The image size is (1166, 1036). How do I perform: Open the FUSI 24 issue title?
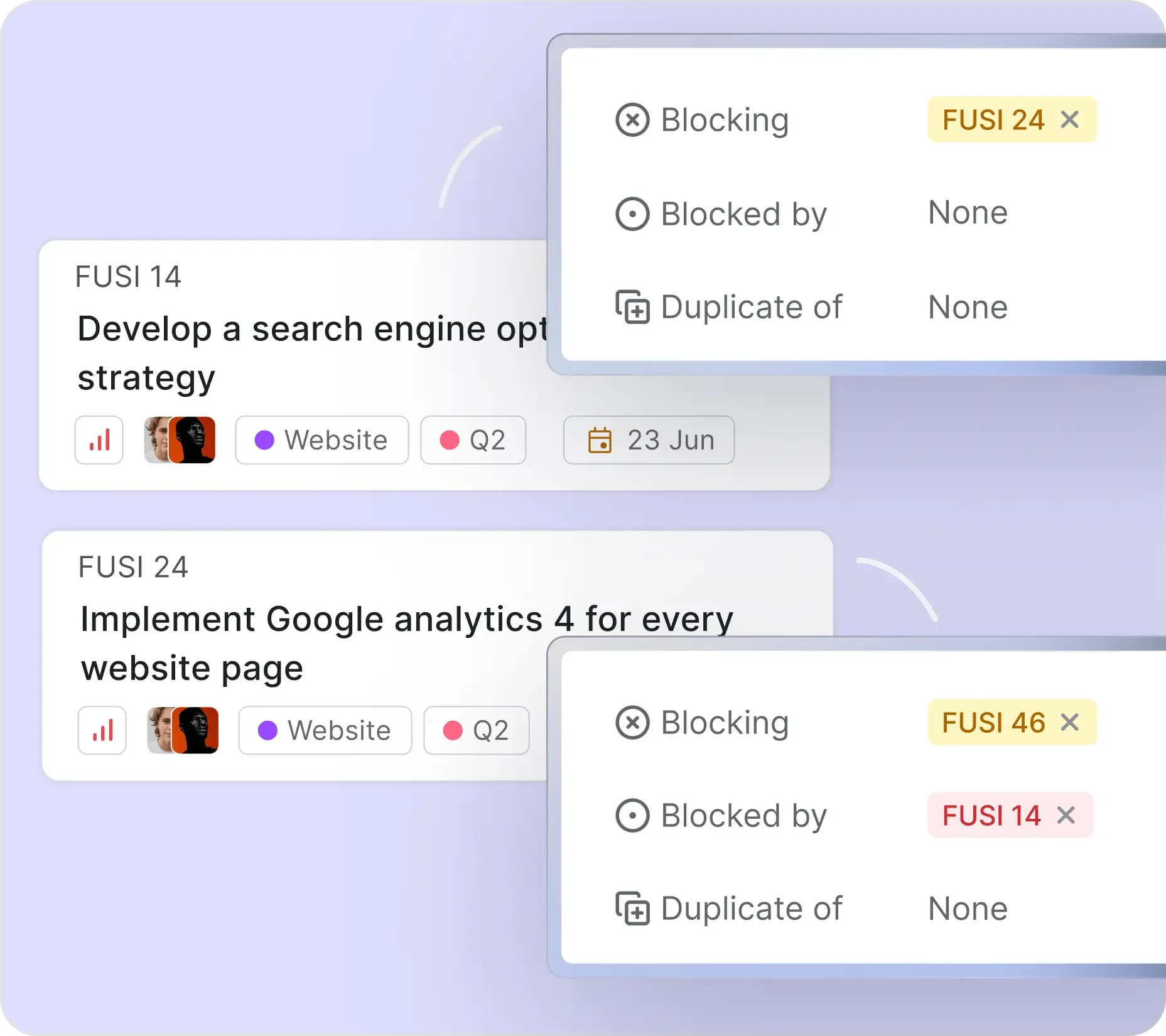click(406, 643)
